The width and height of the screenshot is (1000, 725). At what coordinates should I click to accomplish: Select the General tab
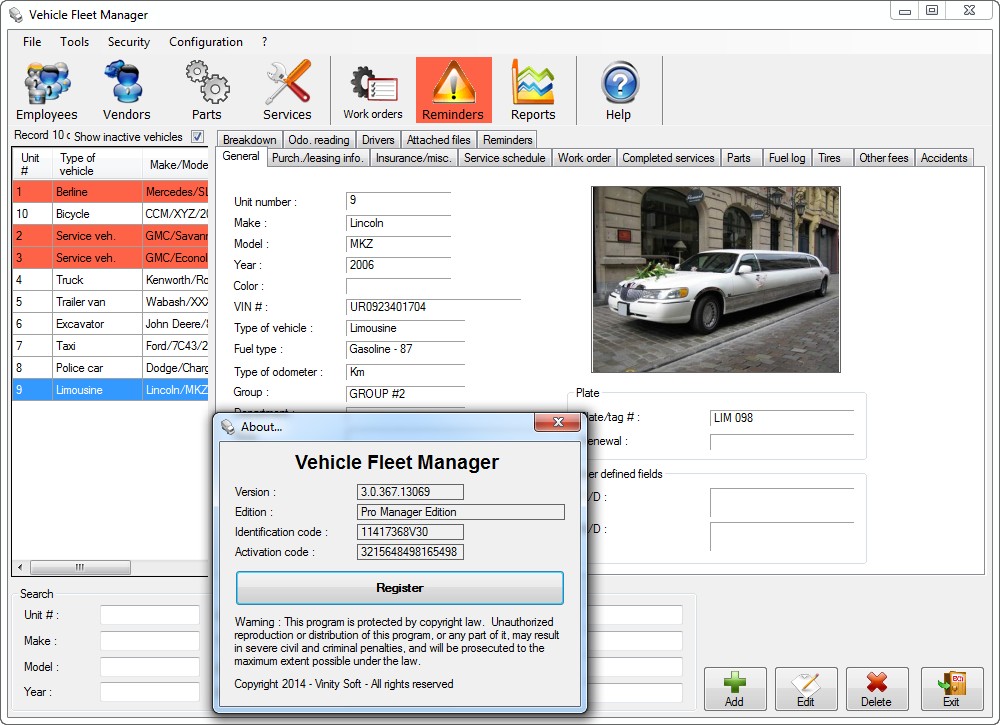tap(241, 156)
